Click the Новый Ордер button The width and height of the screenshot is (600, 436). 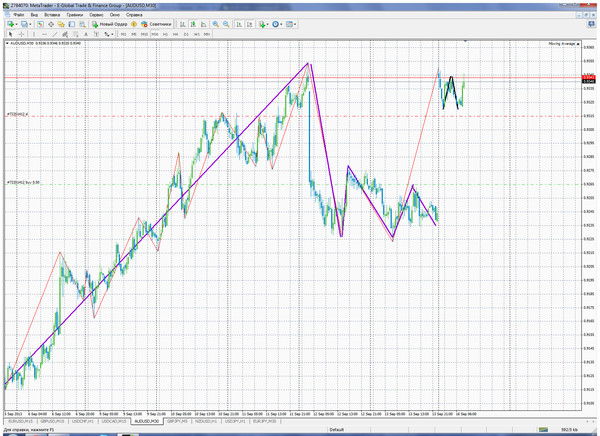pos(110,23)
